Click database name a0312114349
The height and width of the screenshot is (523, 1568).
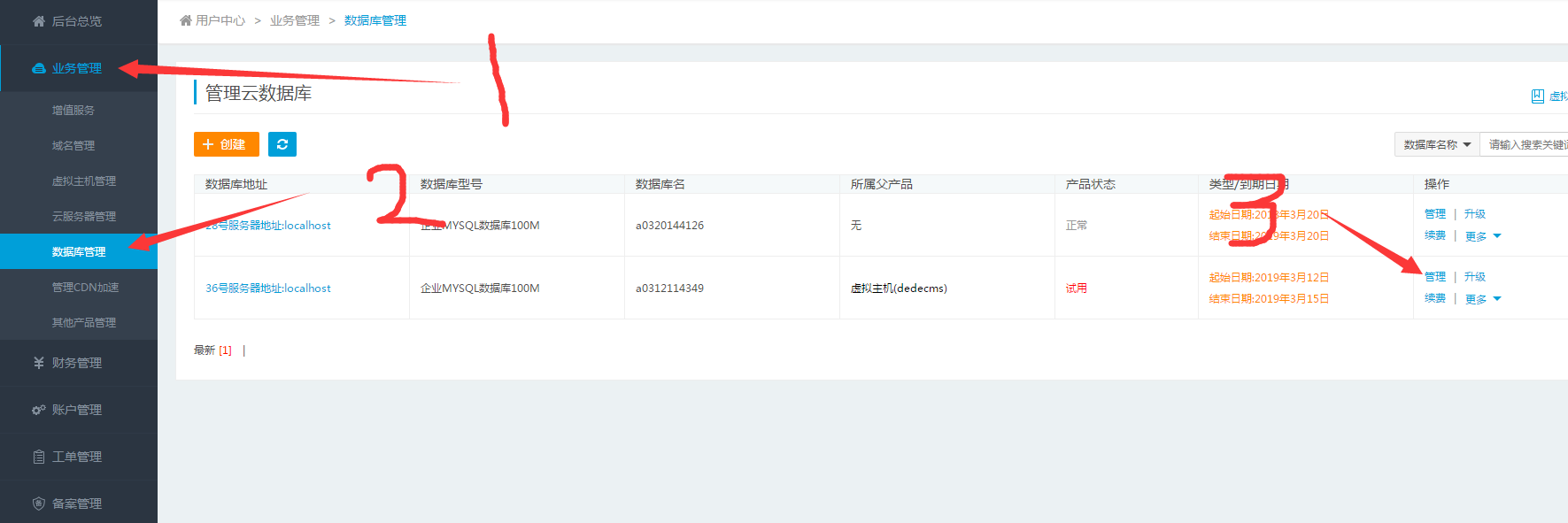(669, 288)
